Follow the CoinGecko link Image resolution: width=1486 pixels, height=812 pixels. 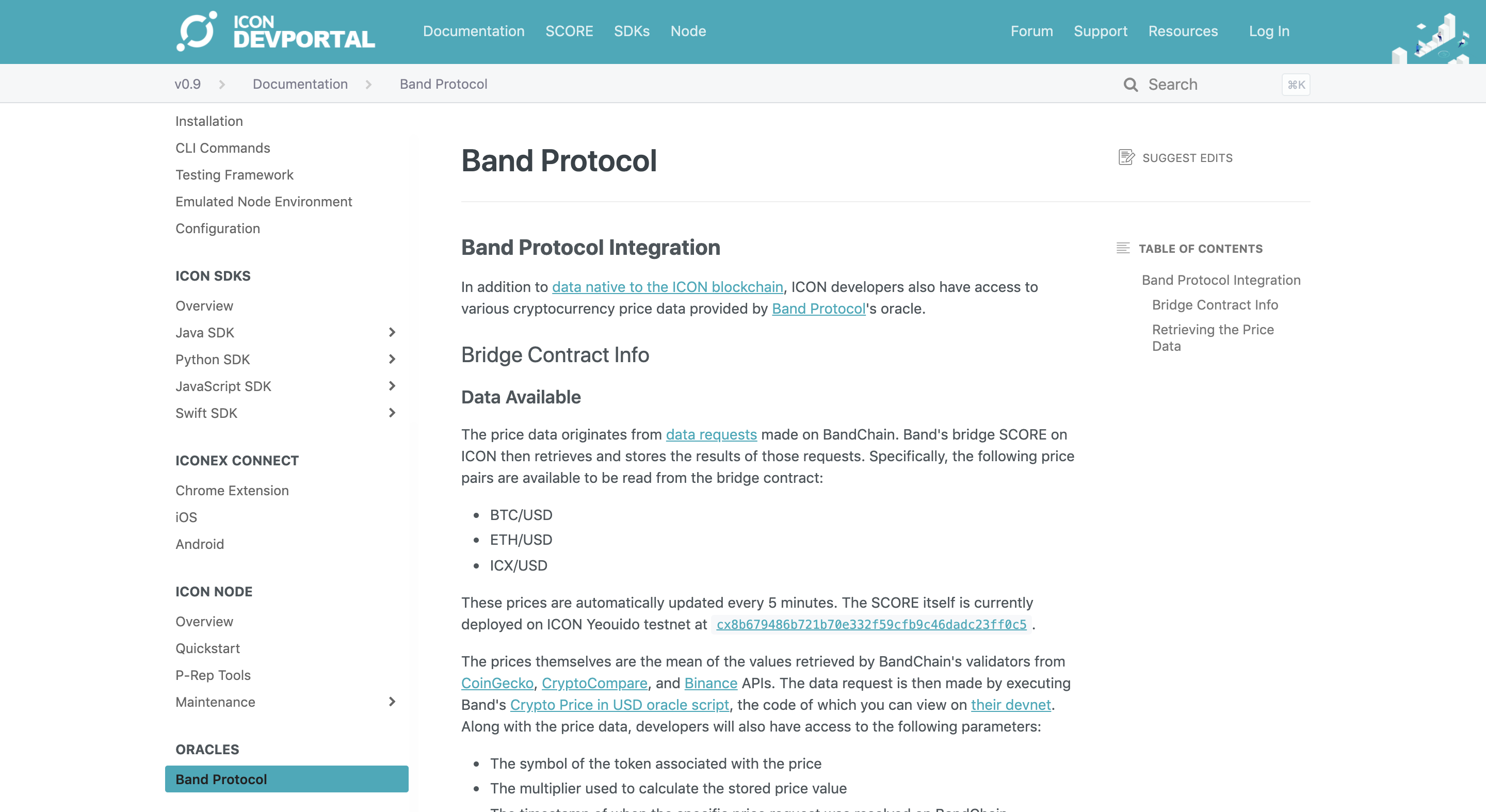tap(497, 683)
